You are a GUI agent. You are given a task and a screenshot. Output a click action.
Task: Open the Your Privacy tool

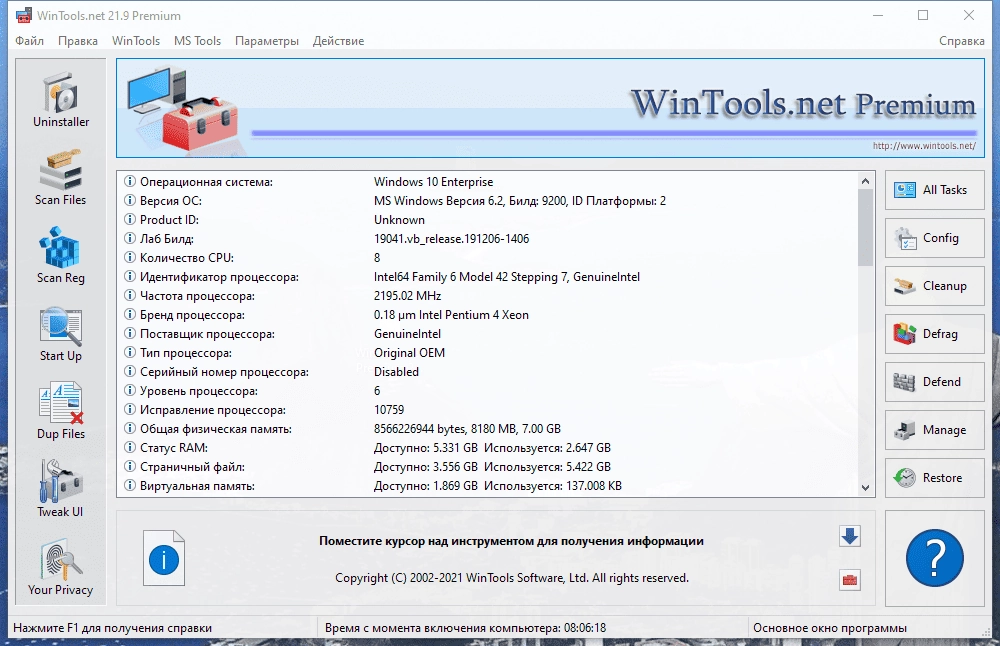(61, 568)
